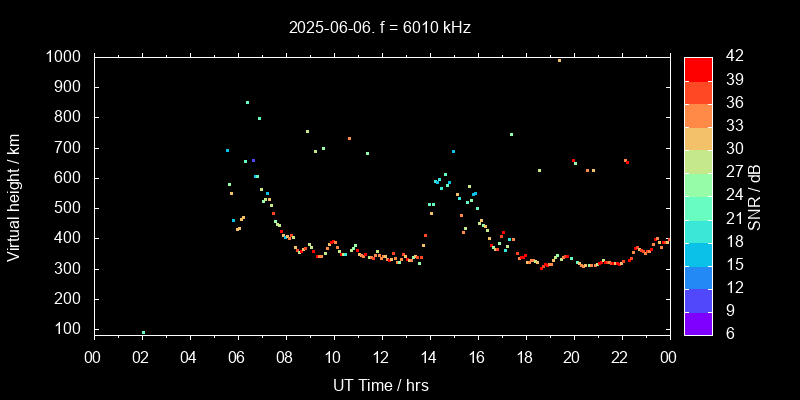Click the isolated data point near 02 UT

143,333
